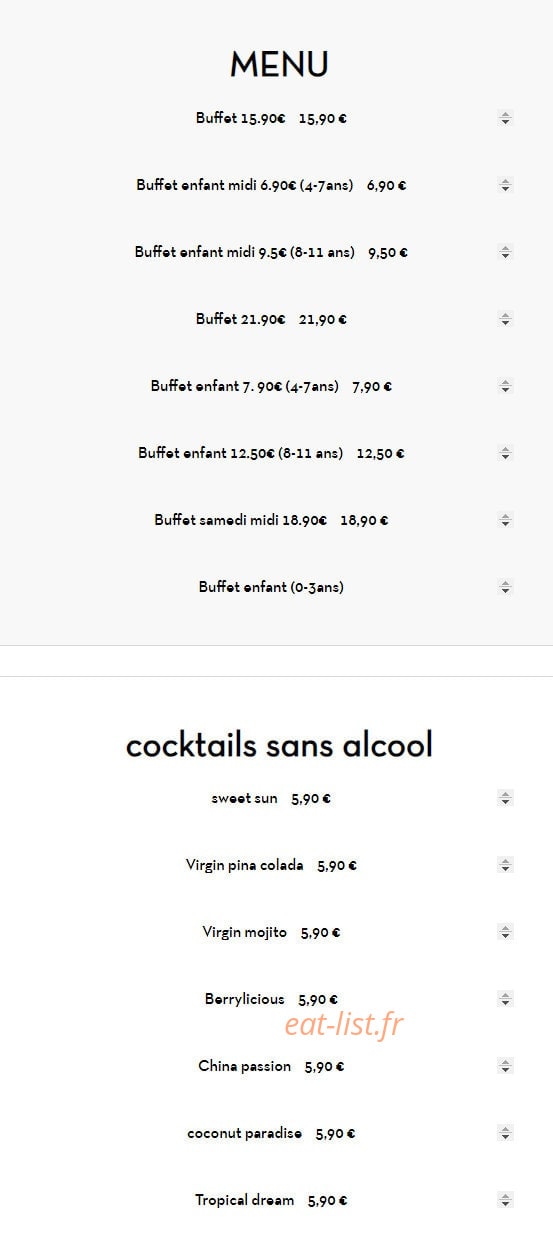Click the stepper for Buffet enfant 12.50€ (8-11 ans)
The height and width of the screenshot is (1247, 553).
pyautogui.click(x=505, y=453)
